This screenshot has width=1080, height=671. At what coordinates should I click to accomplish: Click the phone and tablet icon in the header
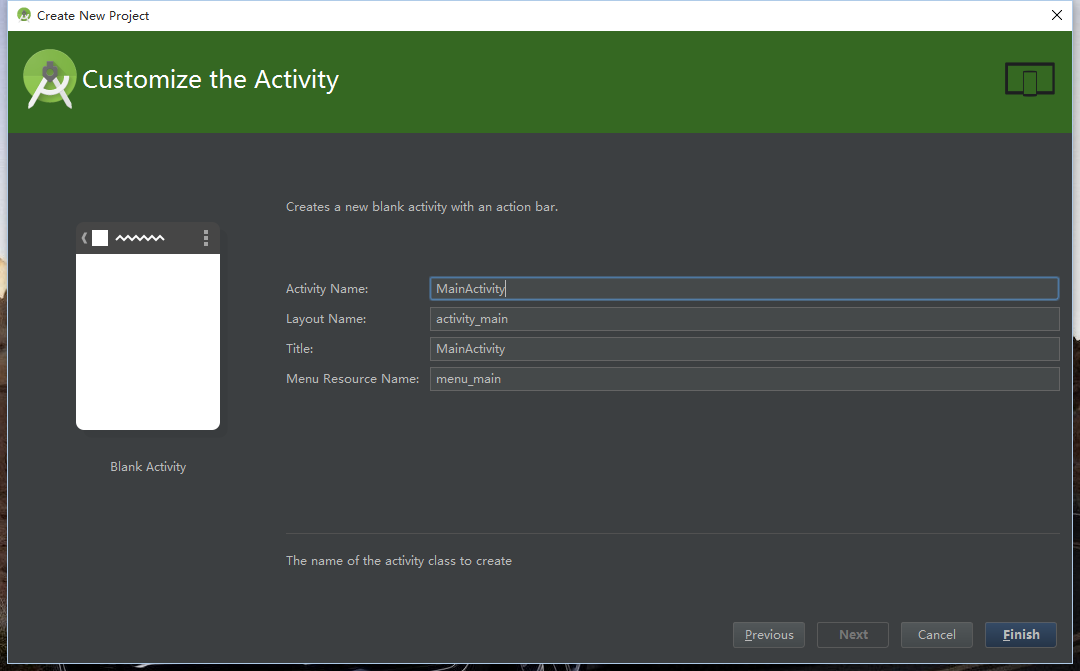pos(1029,80)
